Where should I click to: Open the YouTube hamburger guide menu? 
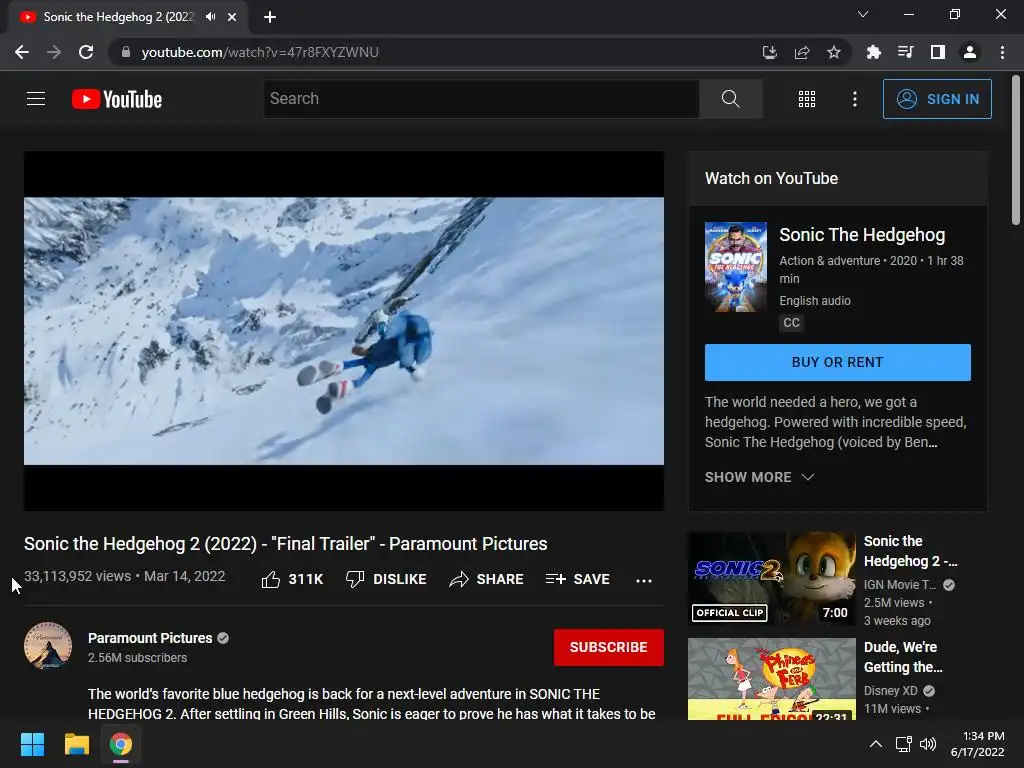(x=36, y=99)
